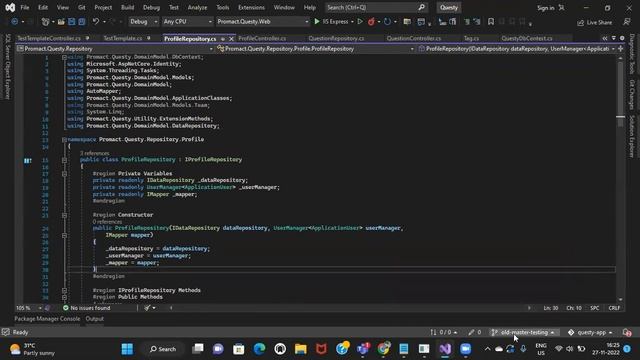Click the Hot Reload flame icon
The width and height of the screenshot is (640, 360).
371,22
